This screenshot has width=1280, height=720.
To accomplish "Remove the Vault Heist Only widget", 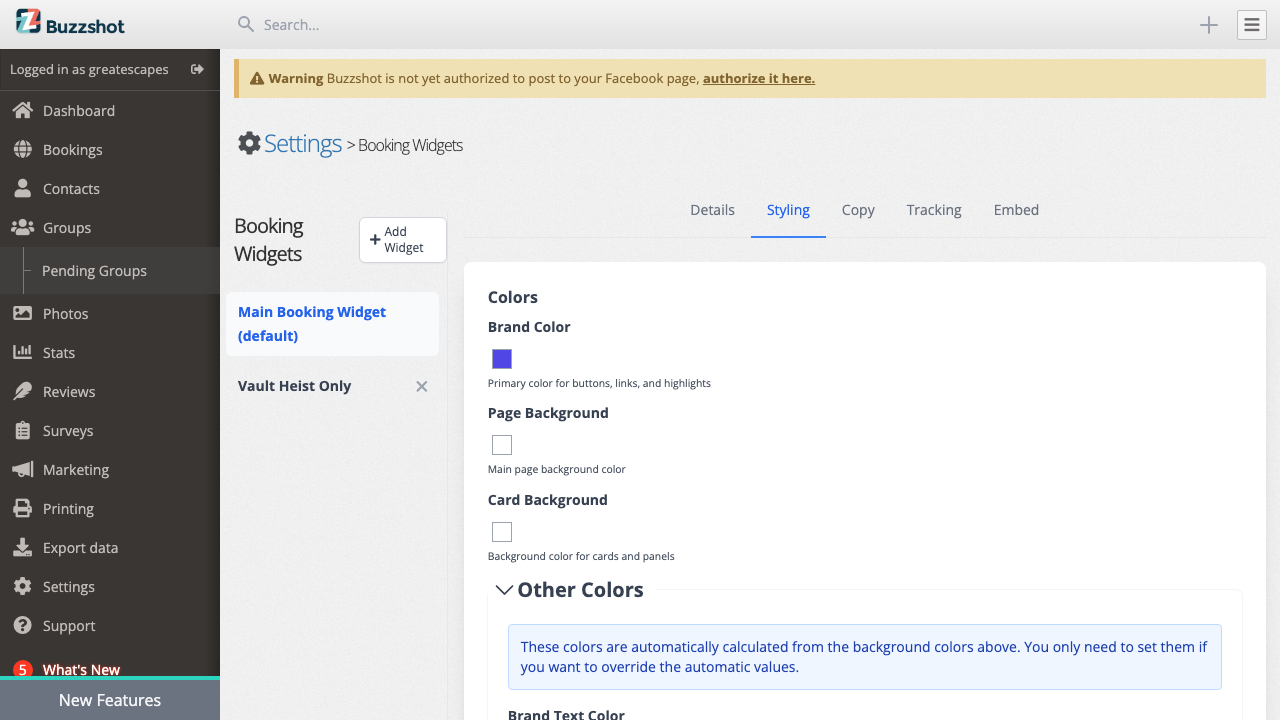I will coord(421,386).
